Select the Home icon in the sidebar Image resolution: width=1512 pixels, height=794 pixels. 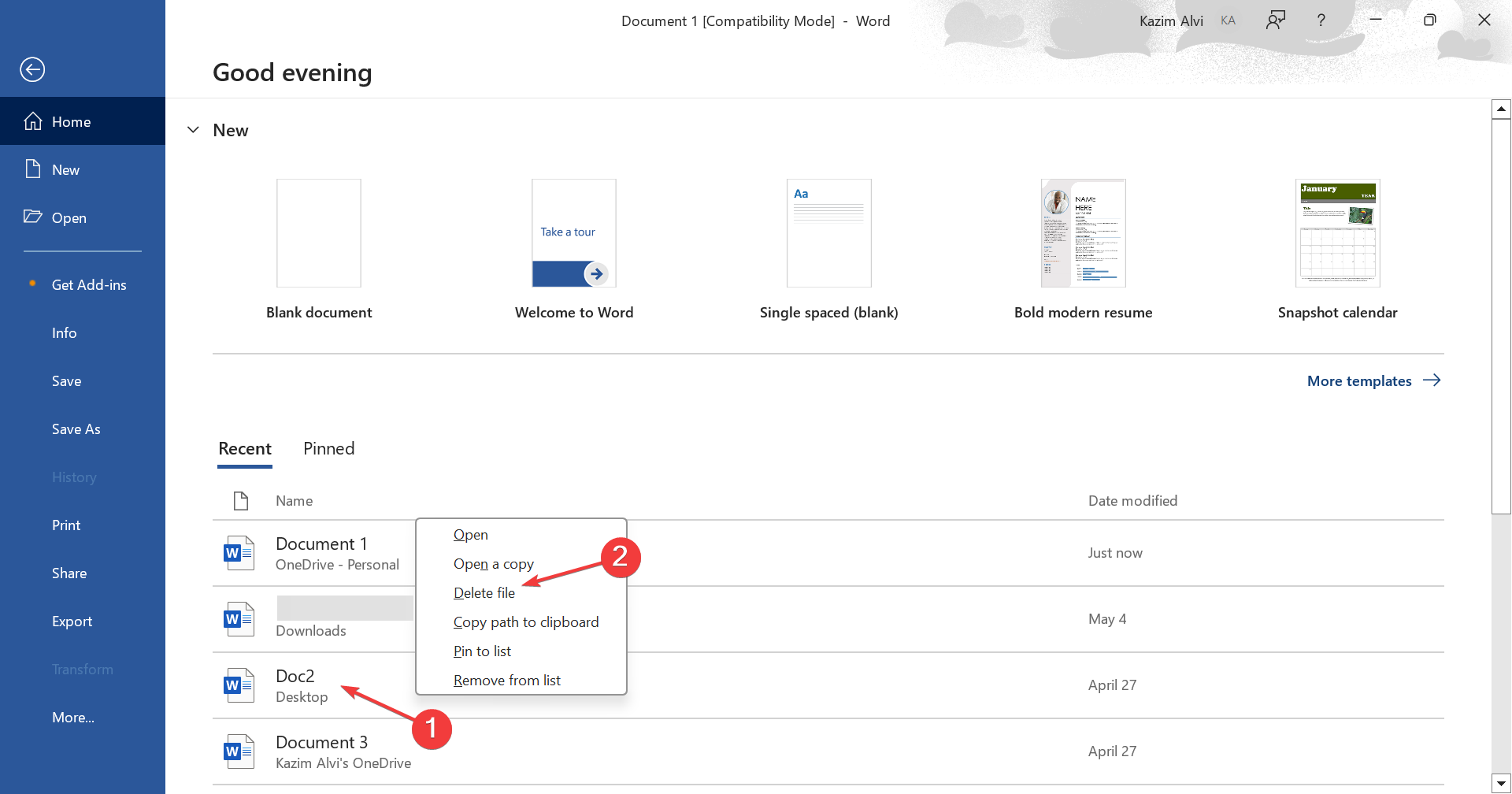(33, 121)
